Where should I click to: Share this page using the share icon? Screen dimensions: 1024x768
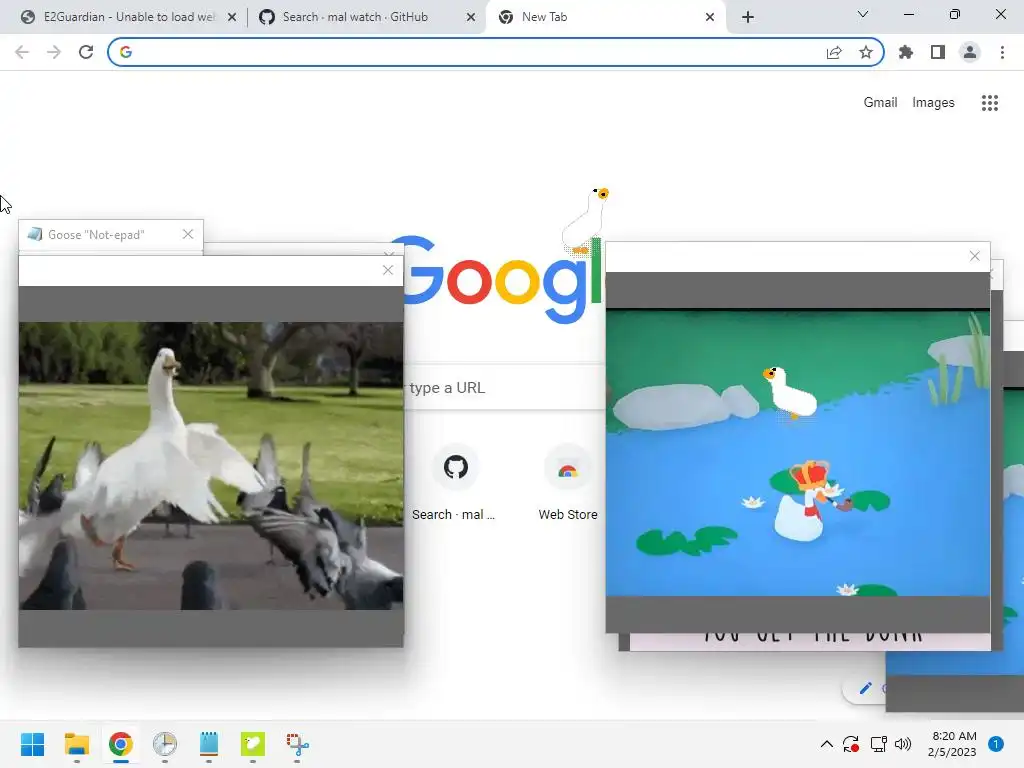click(x=834, y=52)
